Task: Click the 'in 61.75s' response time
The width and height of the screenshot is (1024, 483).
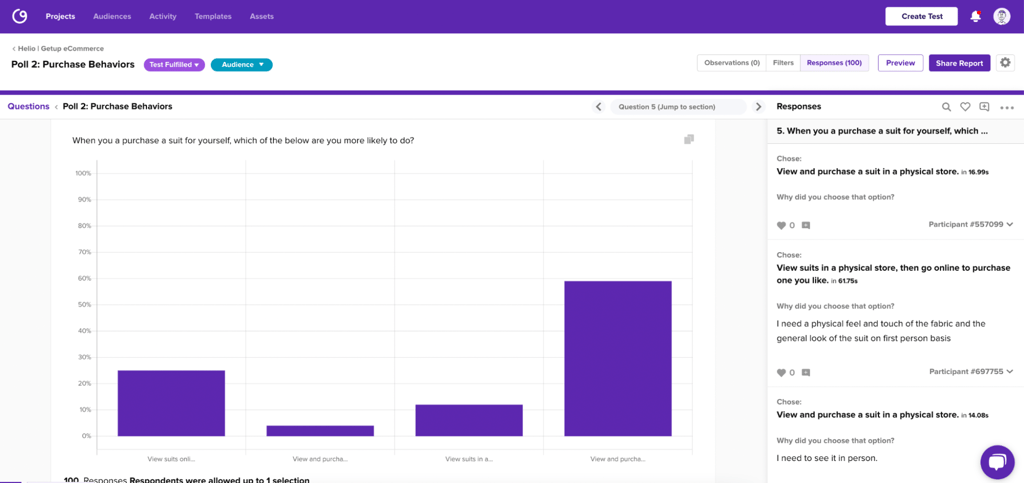Action: tap(845, 281)
